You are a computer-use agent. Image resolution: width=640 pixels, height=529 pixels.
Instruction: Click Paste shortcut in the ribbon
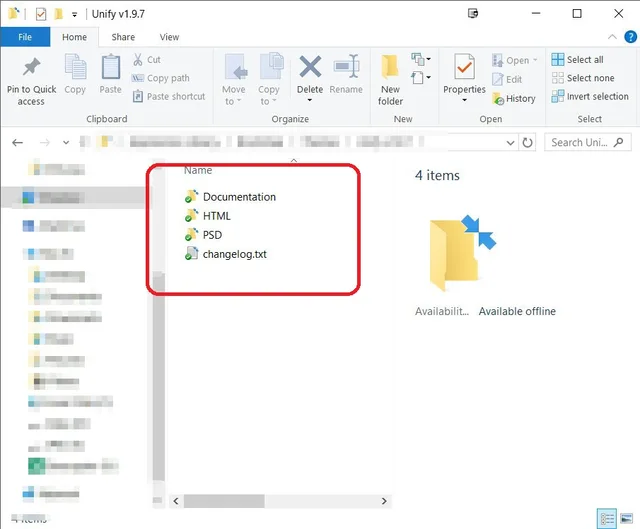tap(169, 96)
